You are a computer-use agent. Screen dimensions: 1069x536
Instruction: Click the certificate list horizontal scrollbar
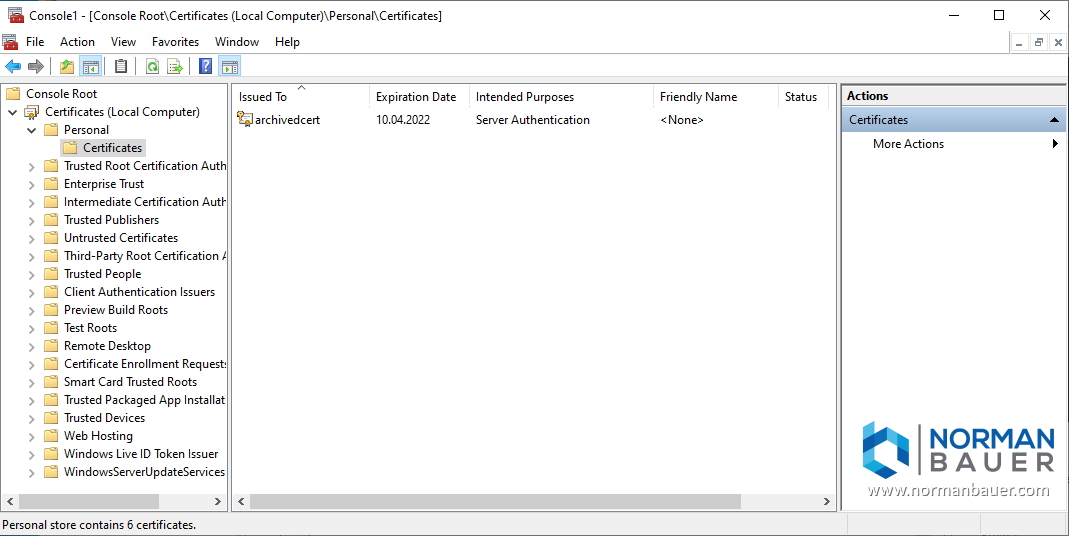click(495, 501)
